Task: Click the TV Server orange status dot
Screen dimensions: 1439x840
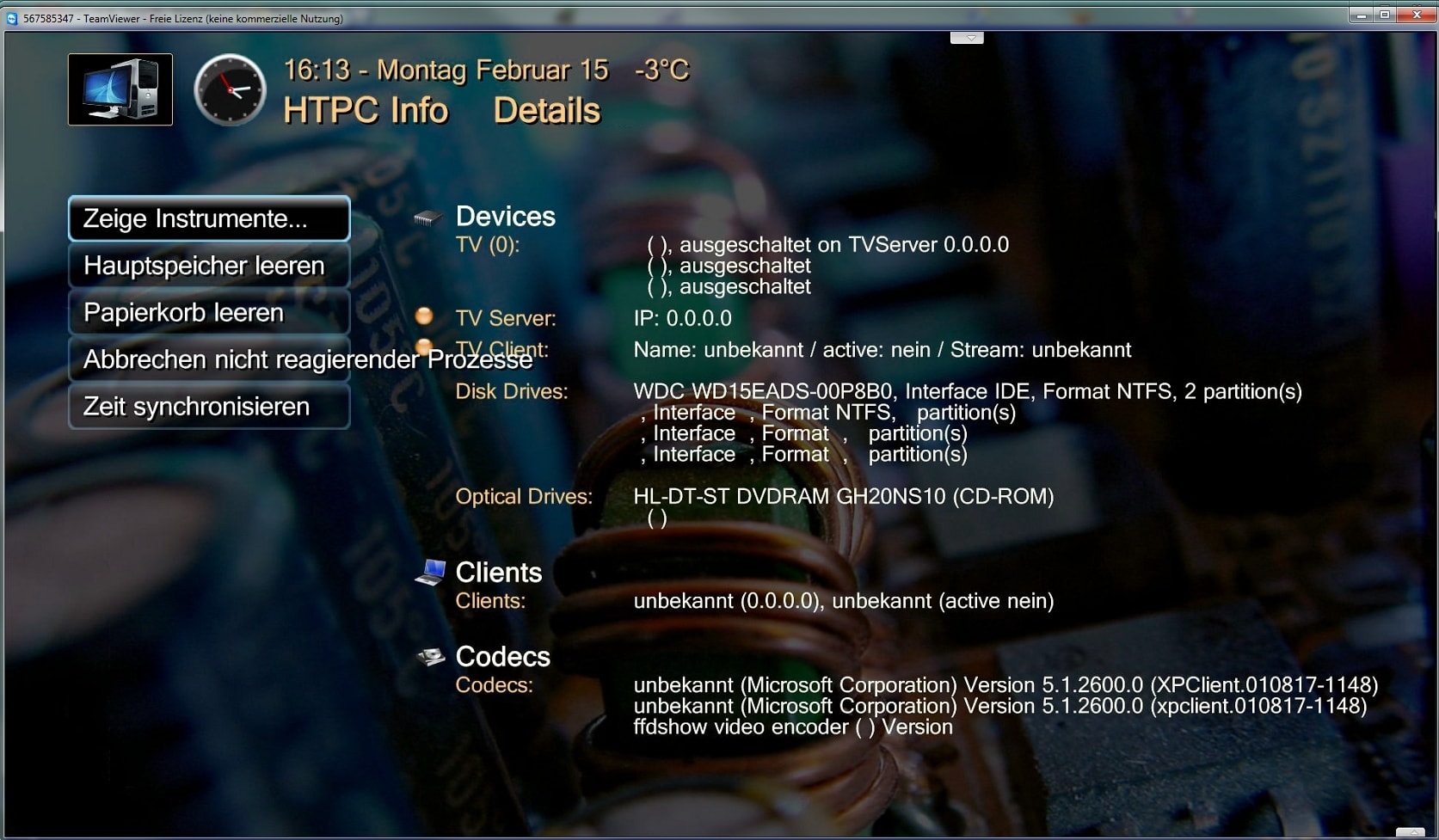Action: click(x=424, y=316)
